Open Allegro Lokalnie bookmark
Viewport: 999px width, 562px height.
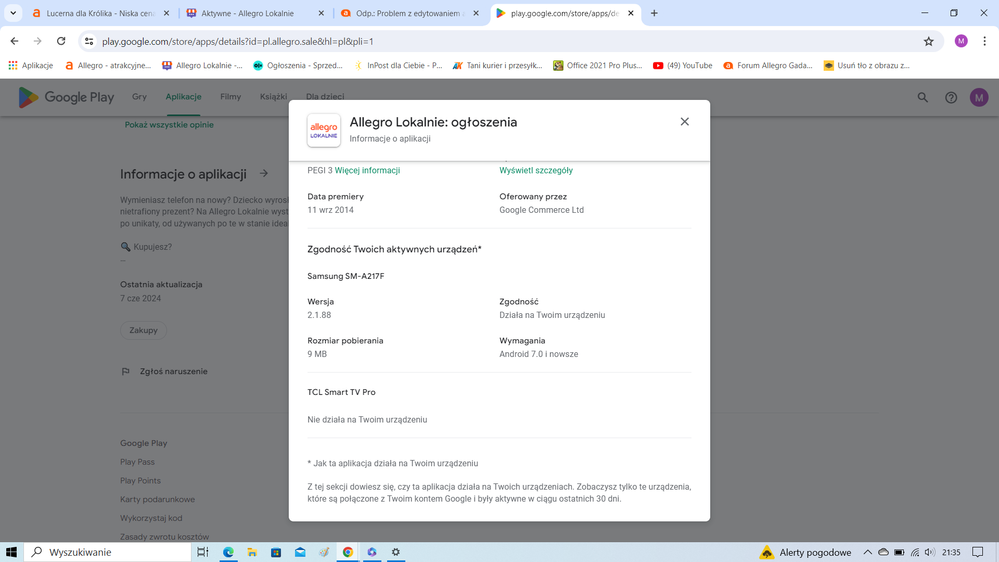[202, 66]
